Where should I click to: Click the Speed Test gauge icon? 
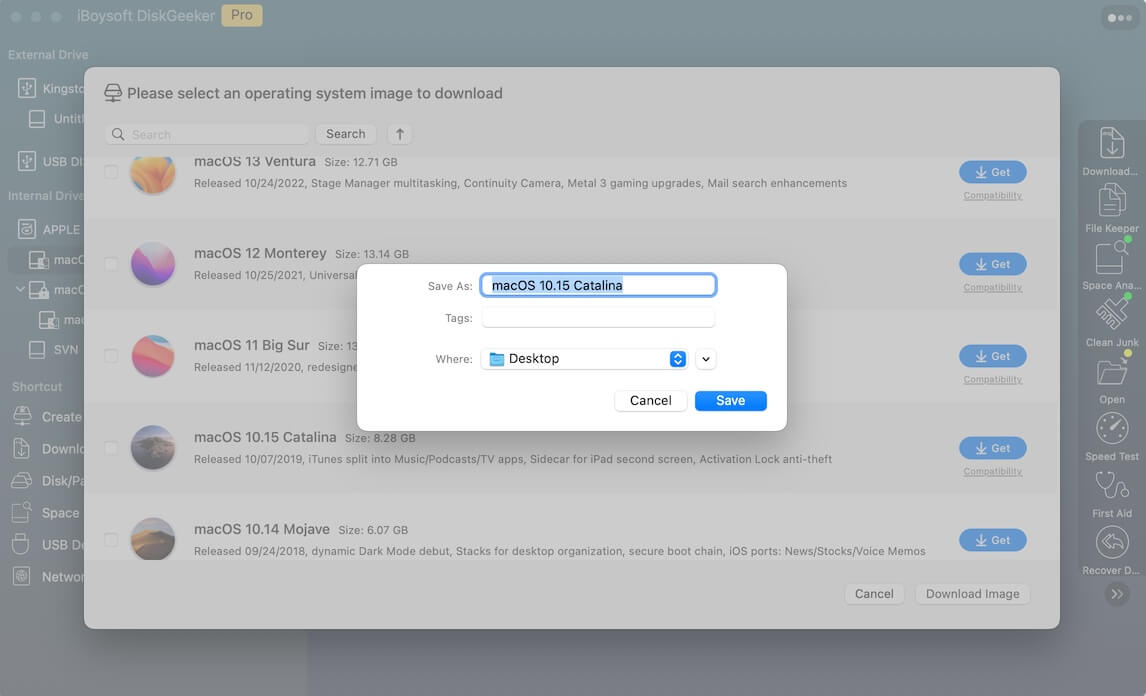point(1111,429)
